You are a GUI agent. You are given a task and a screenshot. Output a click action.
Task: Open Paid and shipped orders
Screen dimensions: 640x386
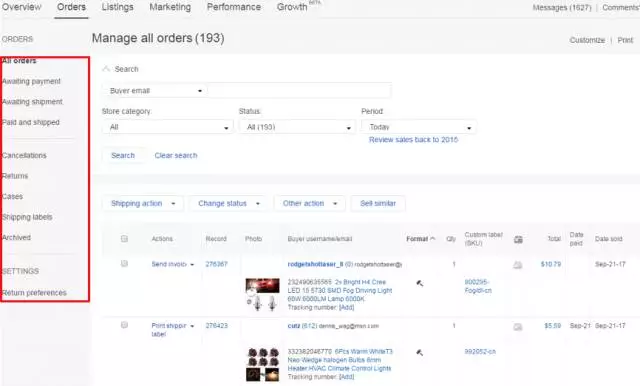pos(31,122)
